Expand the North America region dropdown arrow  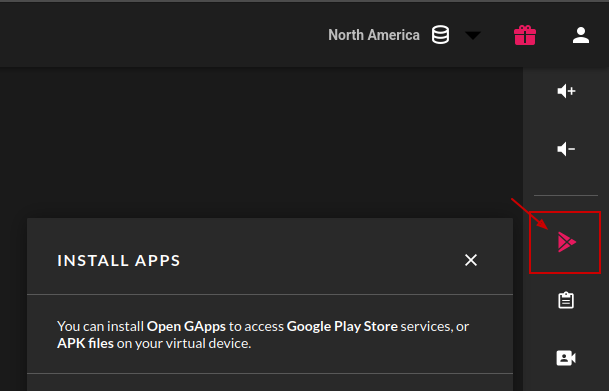pos(473,36)
